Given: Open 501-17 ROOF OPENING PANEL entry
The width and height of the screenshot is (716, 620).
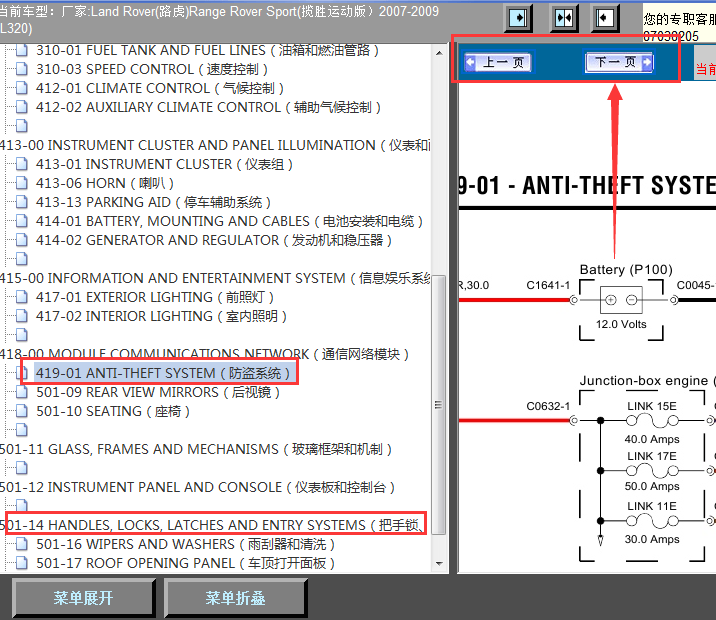Looking at the screenshot, I should pyautogui.click(x=185, y=563).
